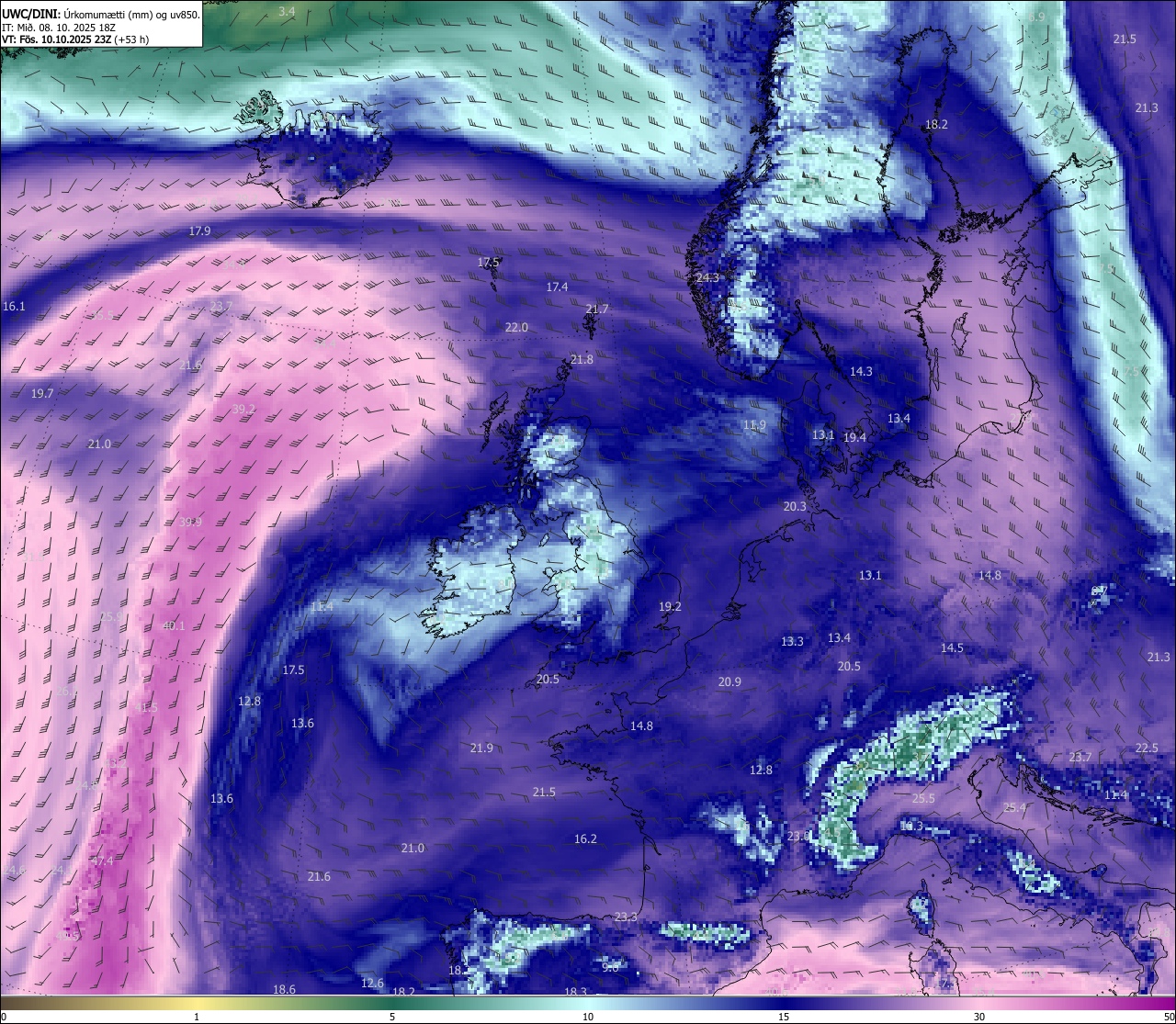Click the value 19.2 near the English Channel
The image size is (1176, 1024).
(670, 606)
